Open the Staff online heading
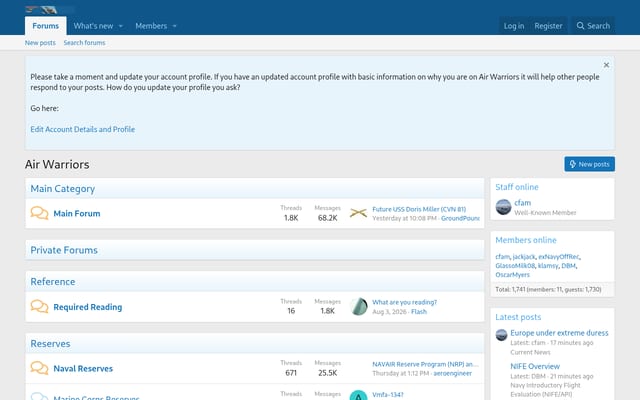 (517, 187)
